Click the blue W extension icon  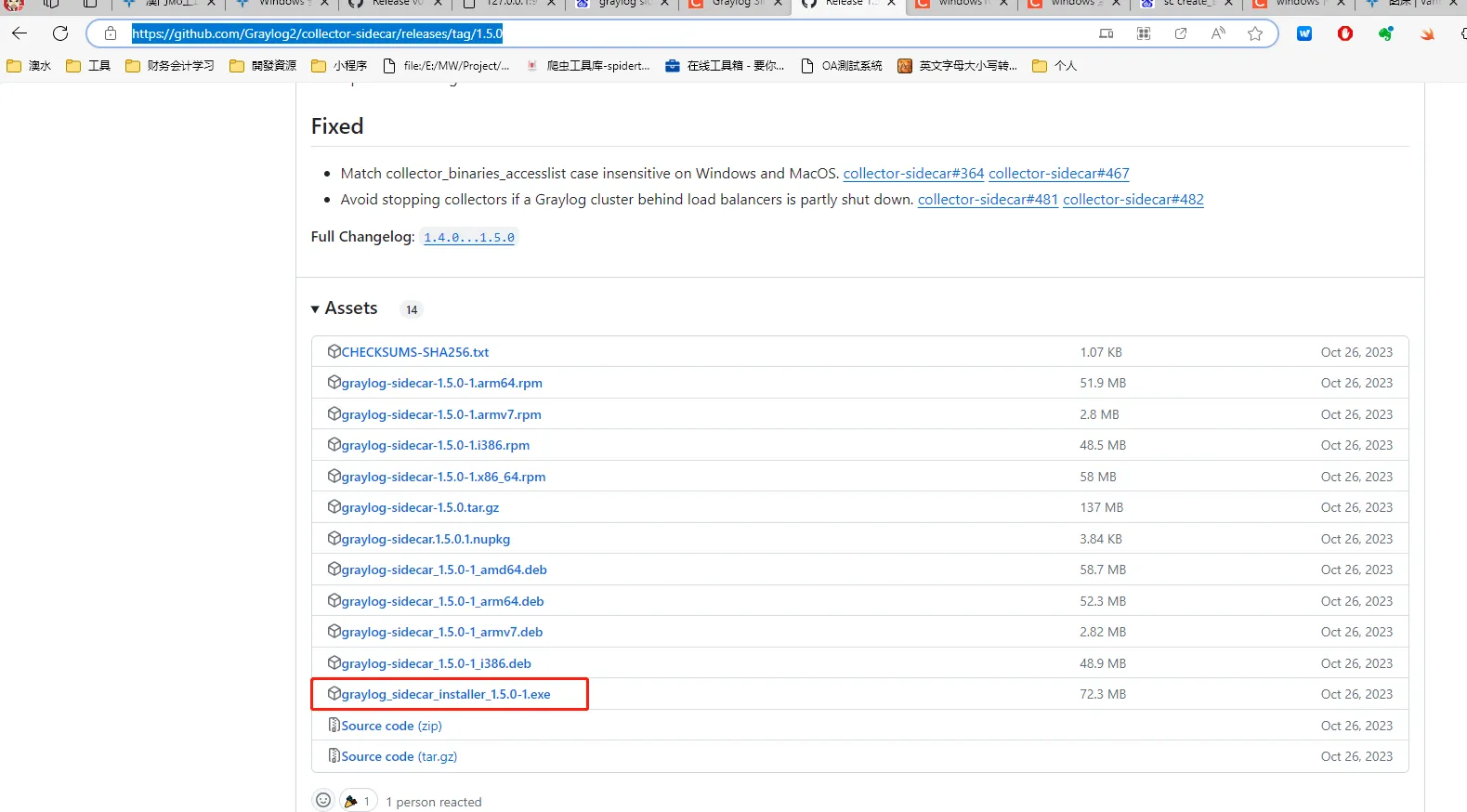tap(1304, 33)
